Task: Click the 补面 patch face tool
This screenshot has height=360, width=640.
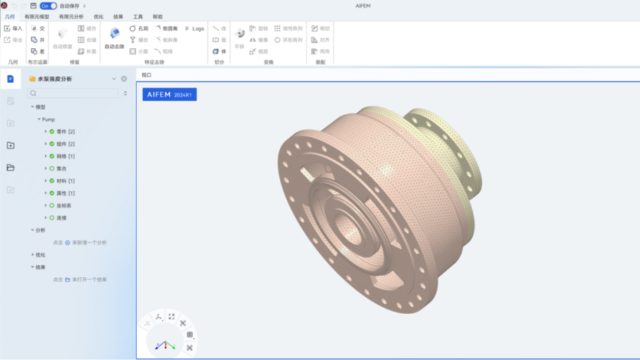Action: pyautogui.click(x=87, y=51)
